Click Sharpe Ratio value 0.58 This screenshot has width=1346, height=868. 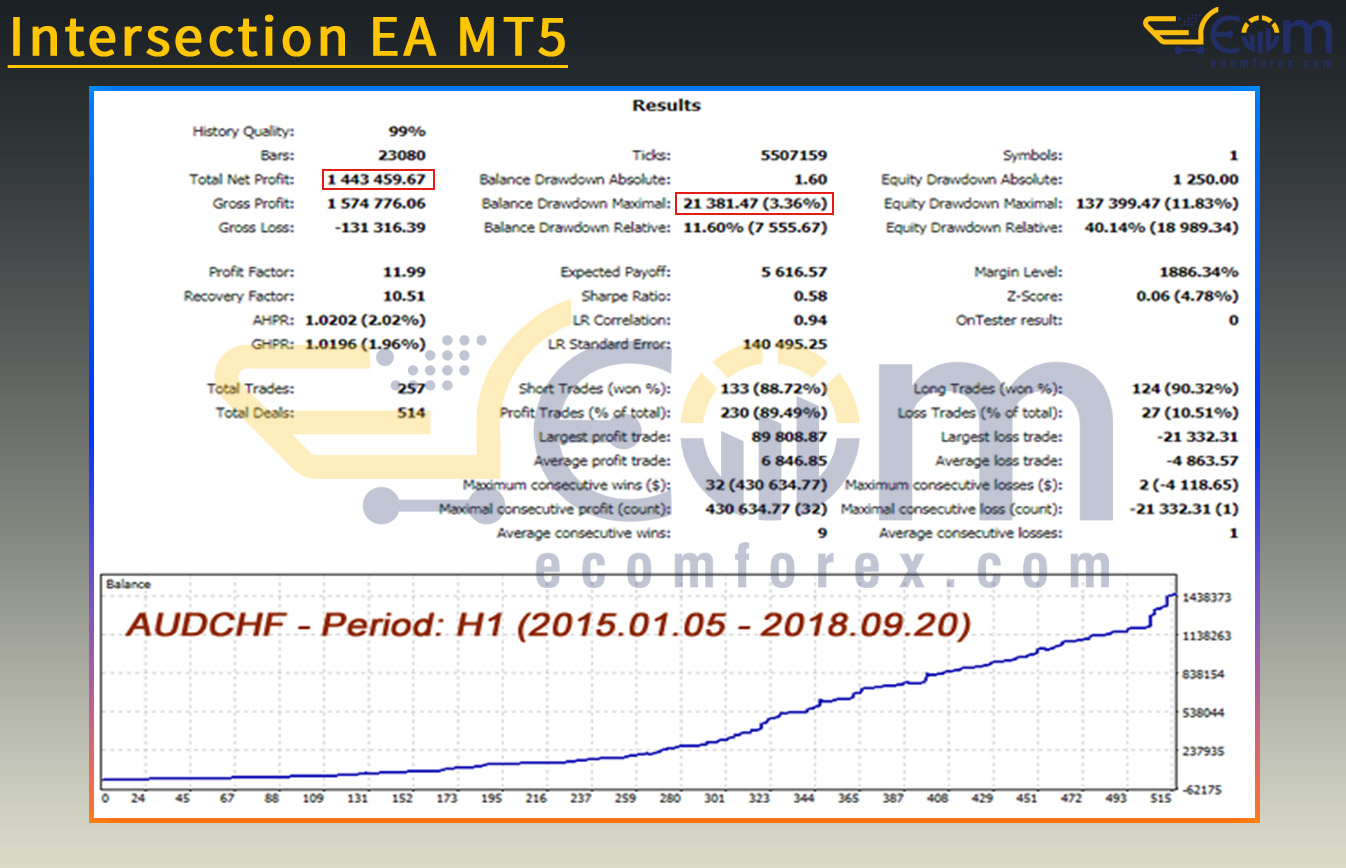click(812, 296)
